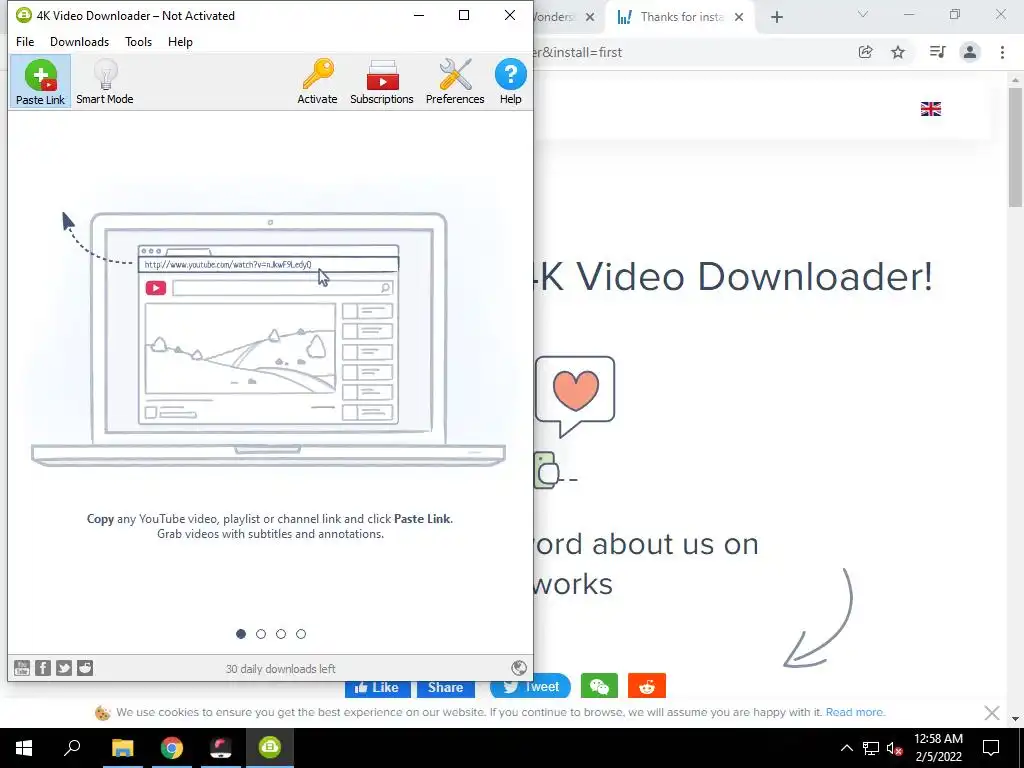
Task: Open the cookie notice Read more link
Action: tap(856, 712)
